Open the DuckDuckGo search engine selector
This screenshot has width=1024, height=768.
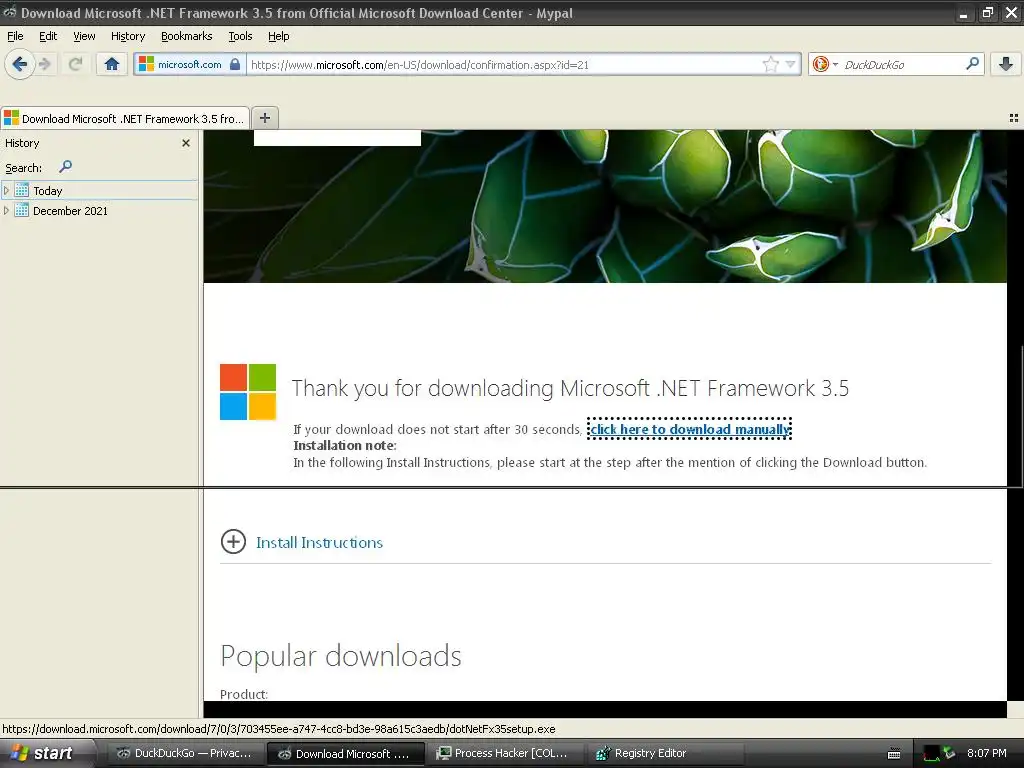click(x=825, y=64)
